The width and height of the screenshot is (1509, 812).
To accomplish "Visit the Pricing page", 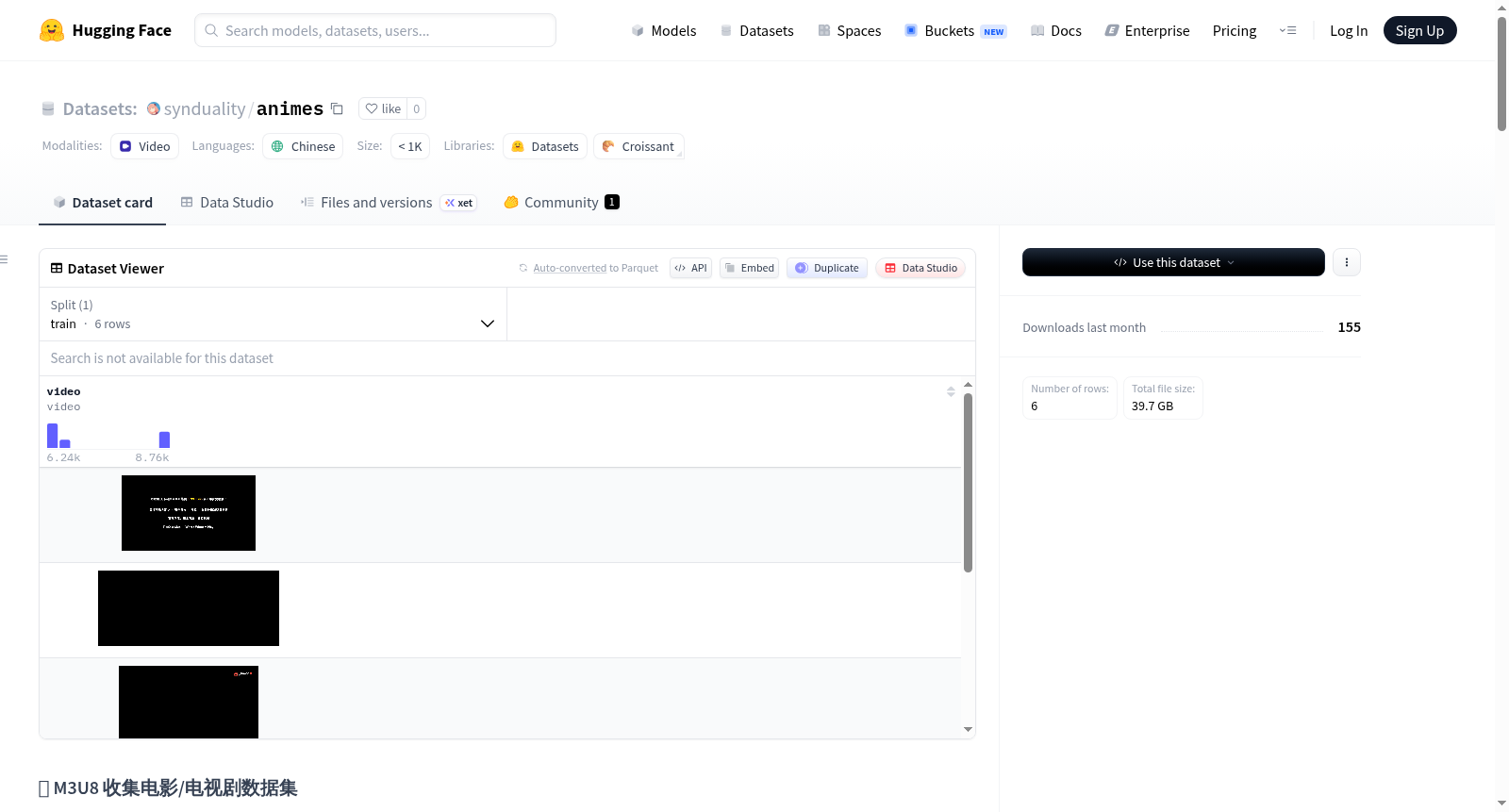I will (1235, 31).
